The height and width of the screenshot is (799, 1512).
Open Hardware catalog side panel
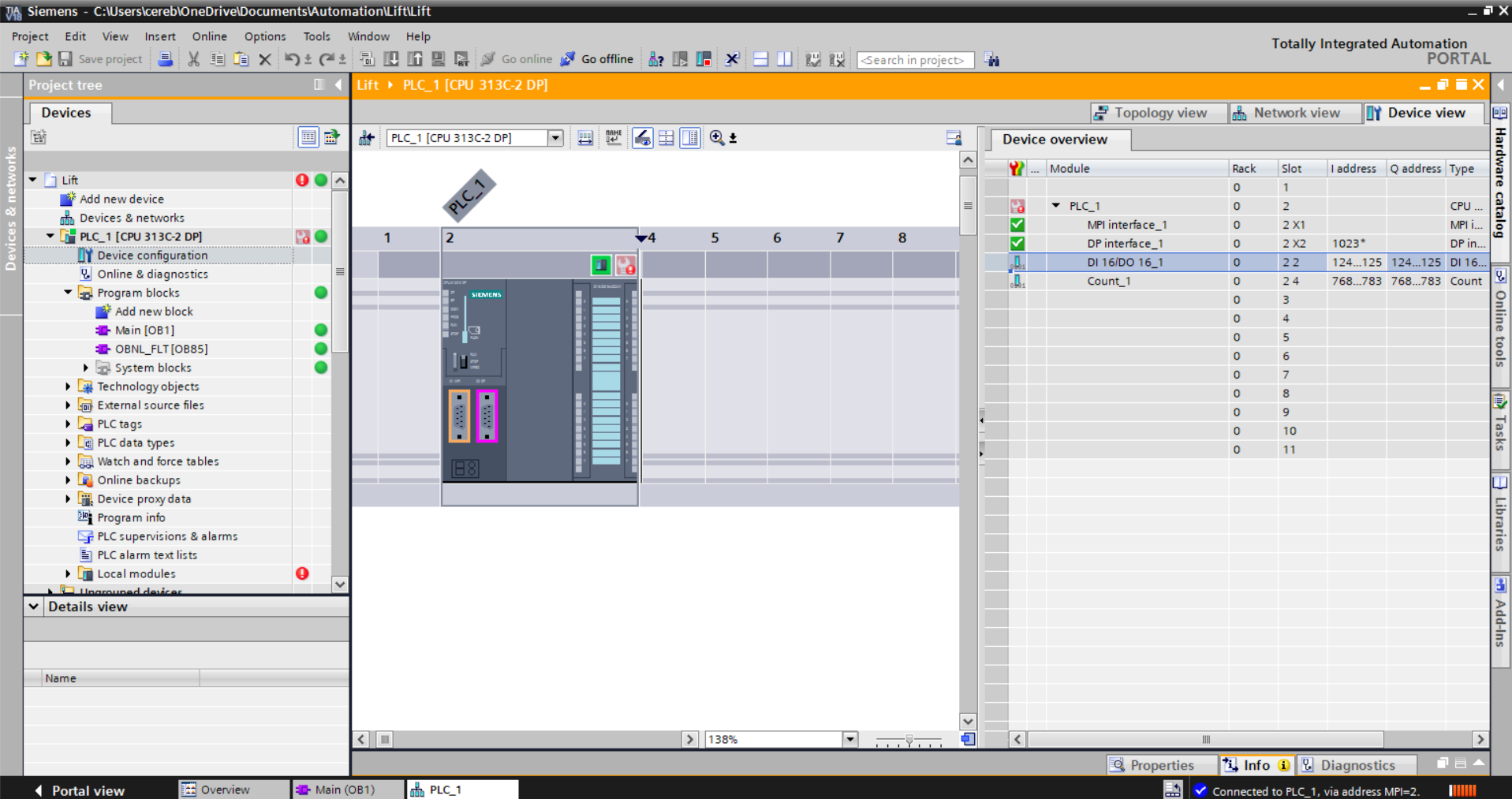[x=1500, y=174]
